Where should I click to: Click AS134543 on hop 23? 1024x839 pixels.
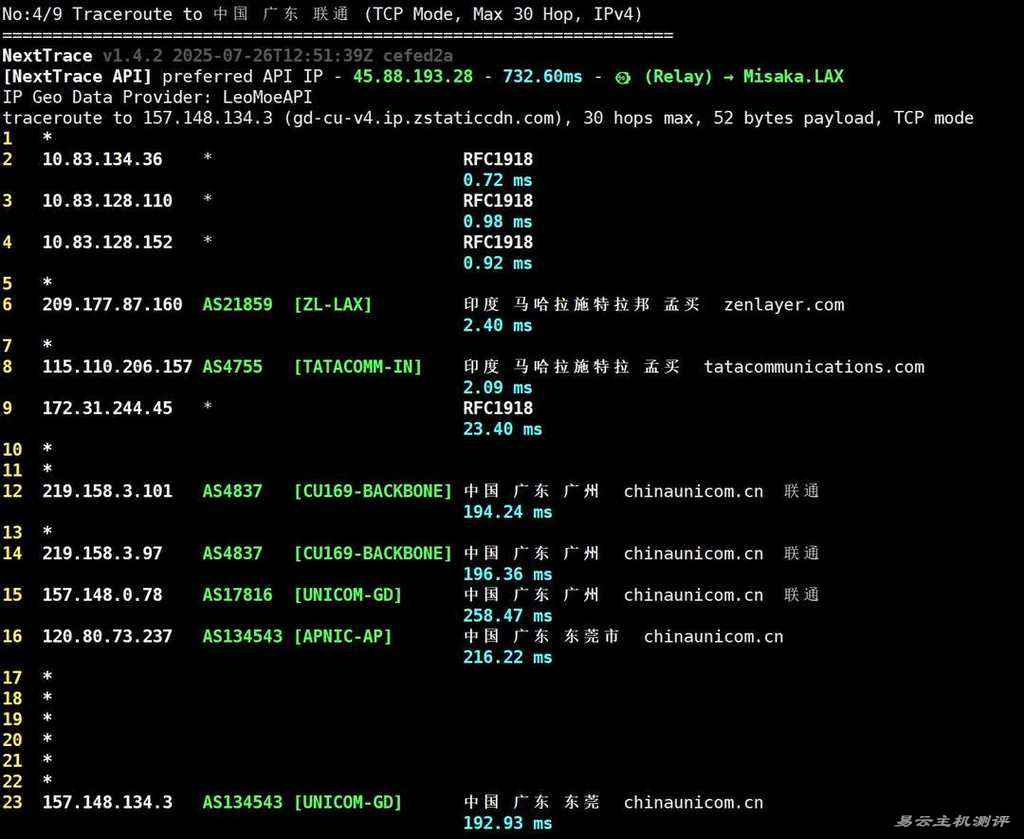coord(242,802)
